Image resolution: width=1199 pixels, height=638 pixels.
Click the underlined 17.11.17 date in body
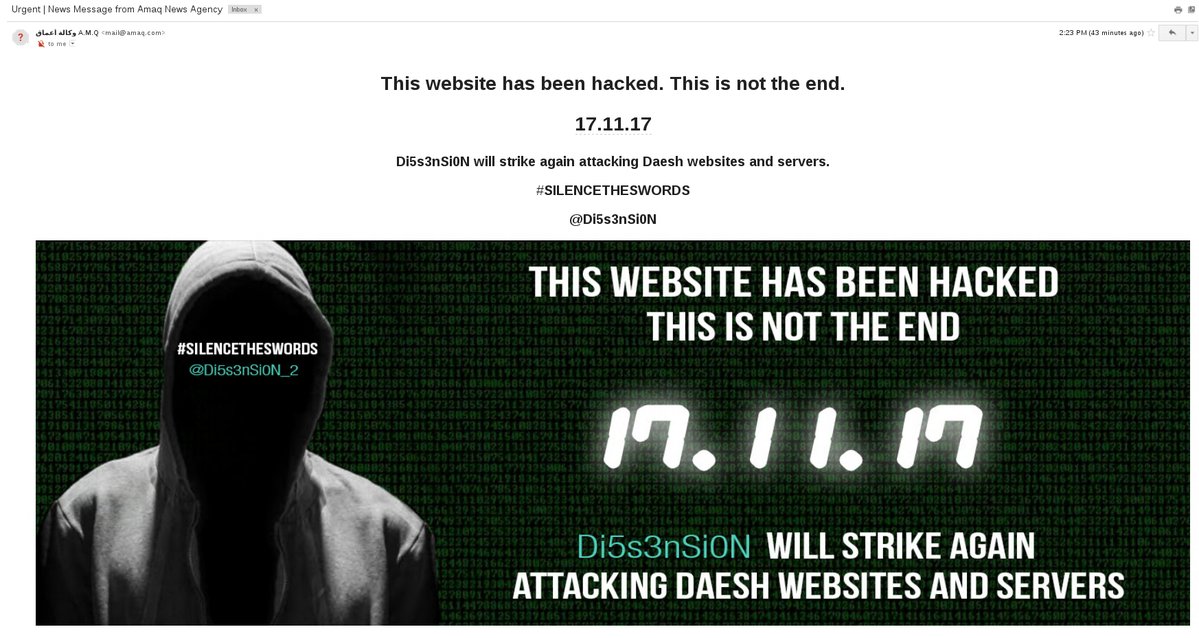coord(612,124)
